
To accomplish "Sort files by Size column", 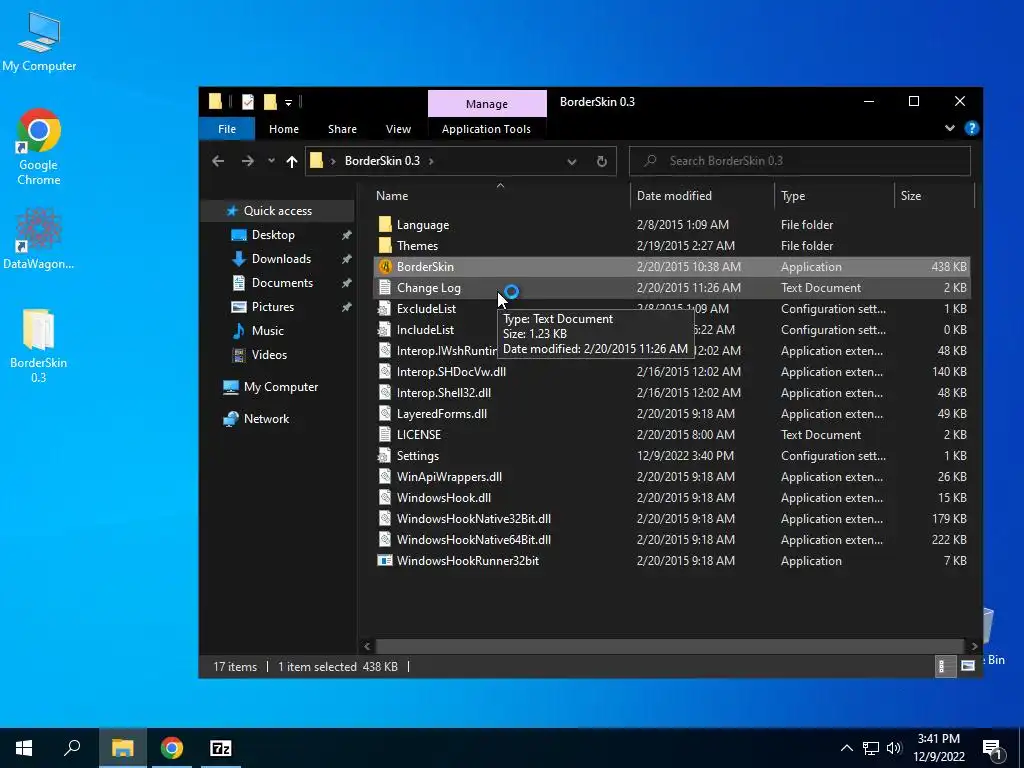I will click(x=934, y=195).
